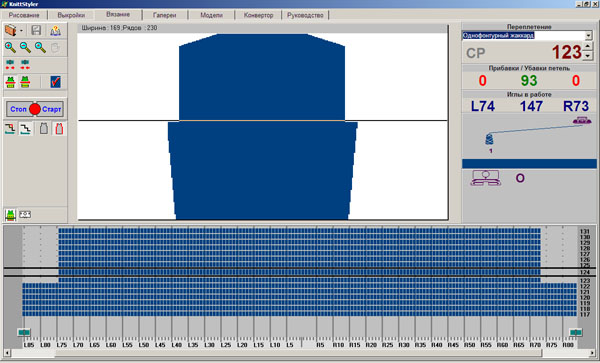Viewport: 600px width, 363px height.
Task: Click the left teal carriage marker on needle bed
Action: (24, 332)
